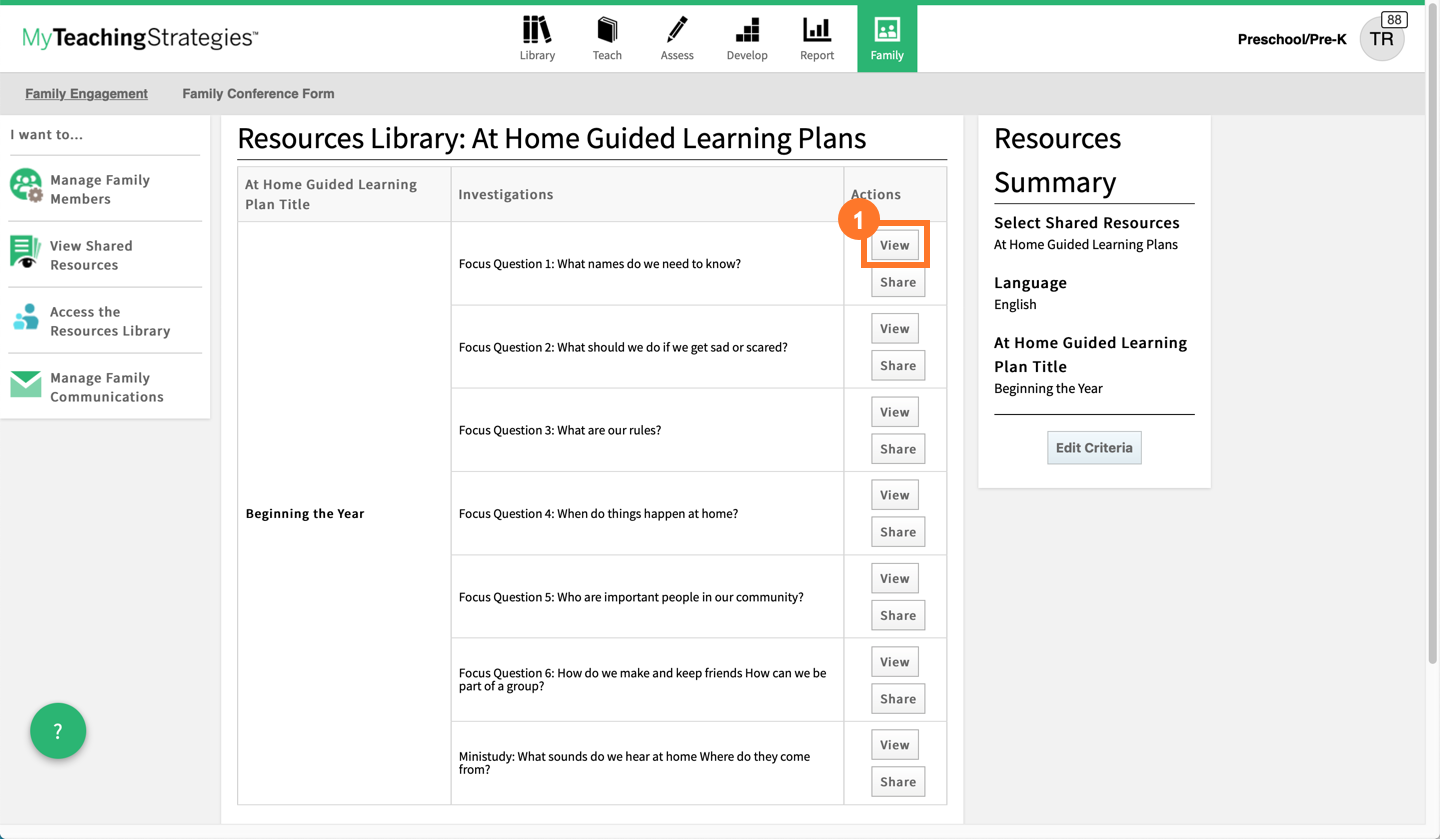Open the Report icon
Viewport: 1440px width, 839px height.
[x=816, y=38]
